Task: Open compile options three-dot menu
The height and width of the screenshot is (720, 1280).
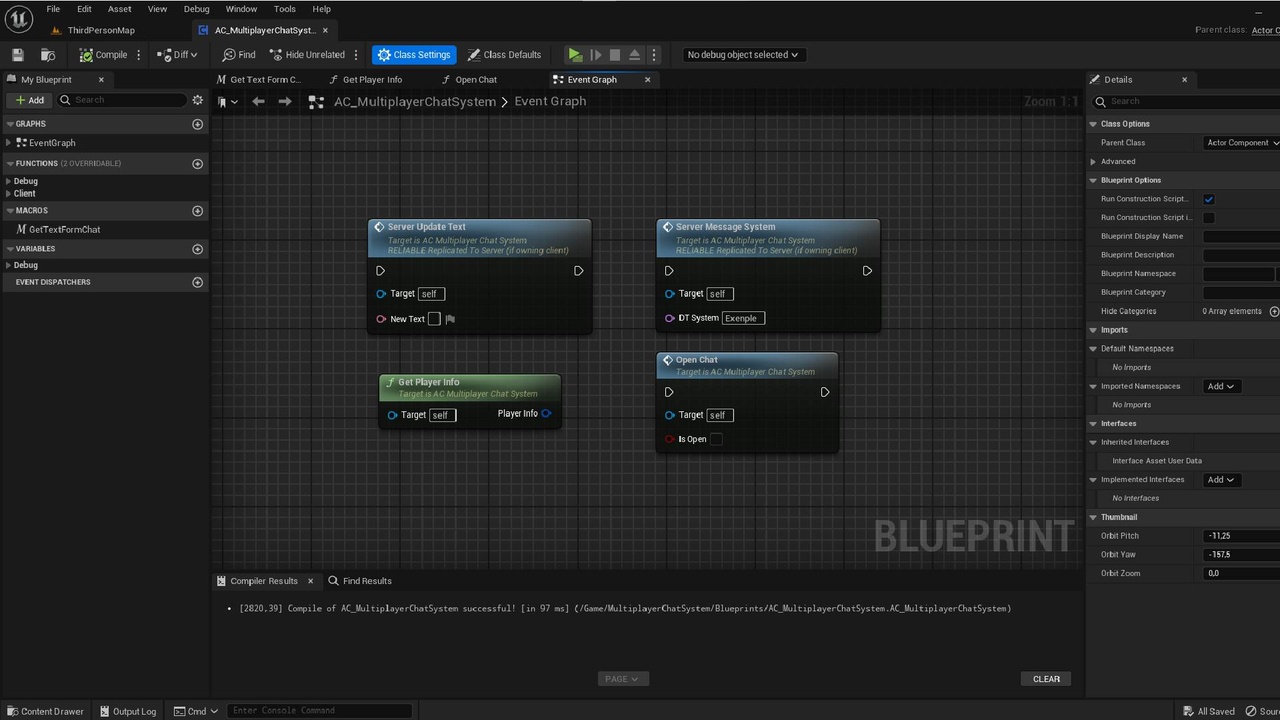Action: [x=139, y=55]
